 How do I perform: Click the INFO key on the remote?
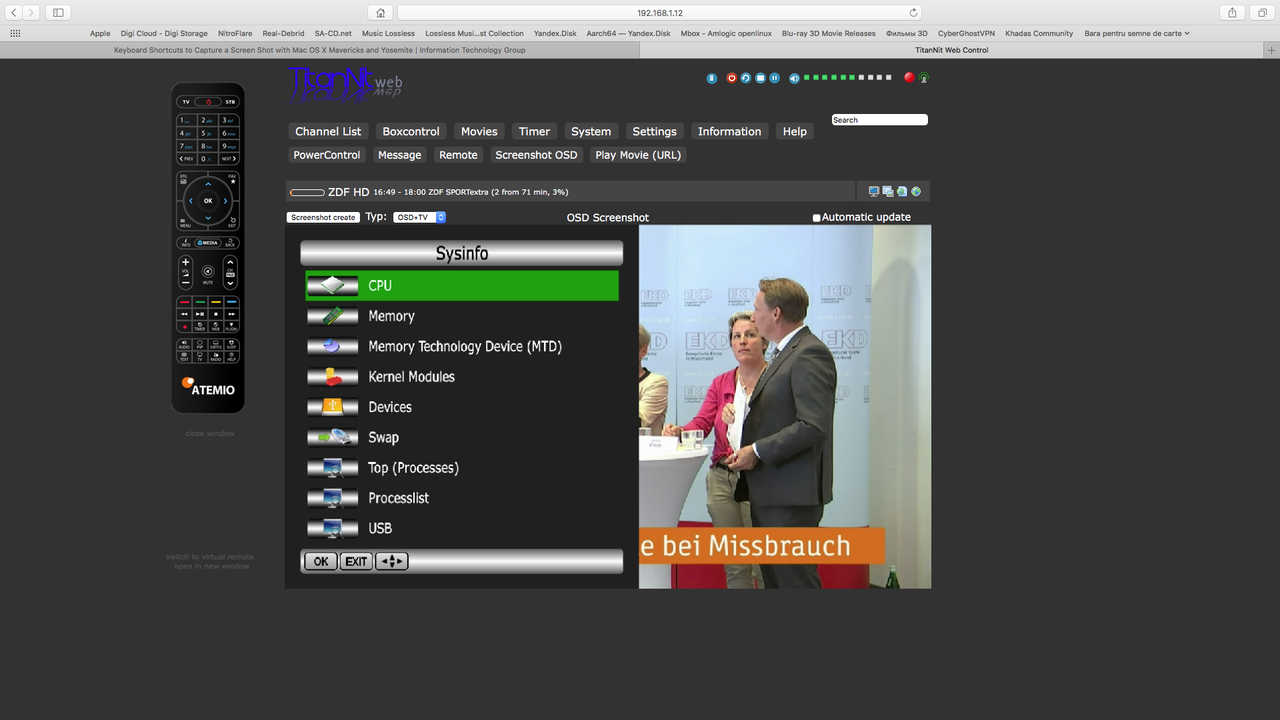point(185,243)
